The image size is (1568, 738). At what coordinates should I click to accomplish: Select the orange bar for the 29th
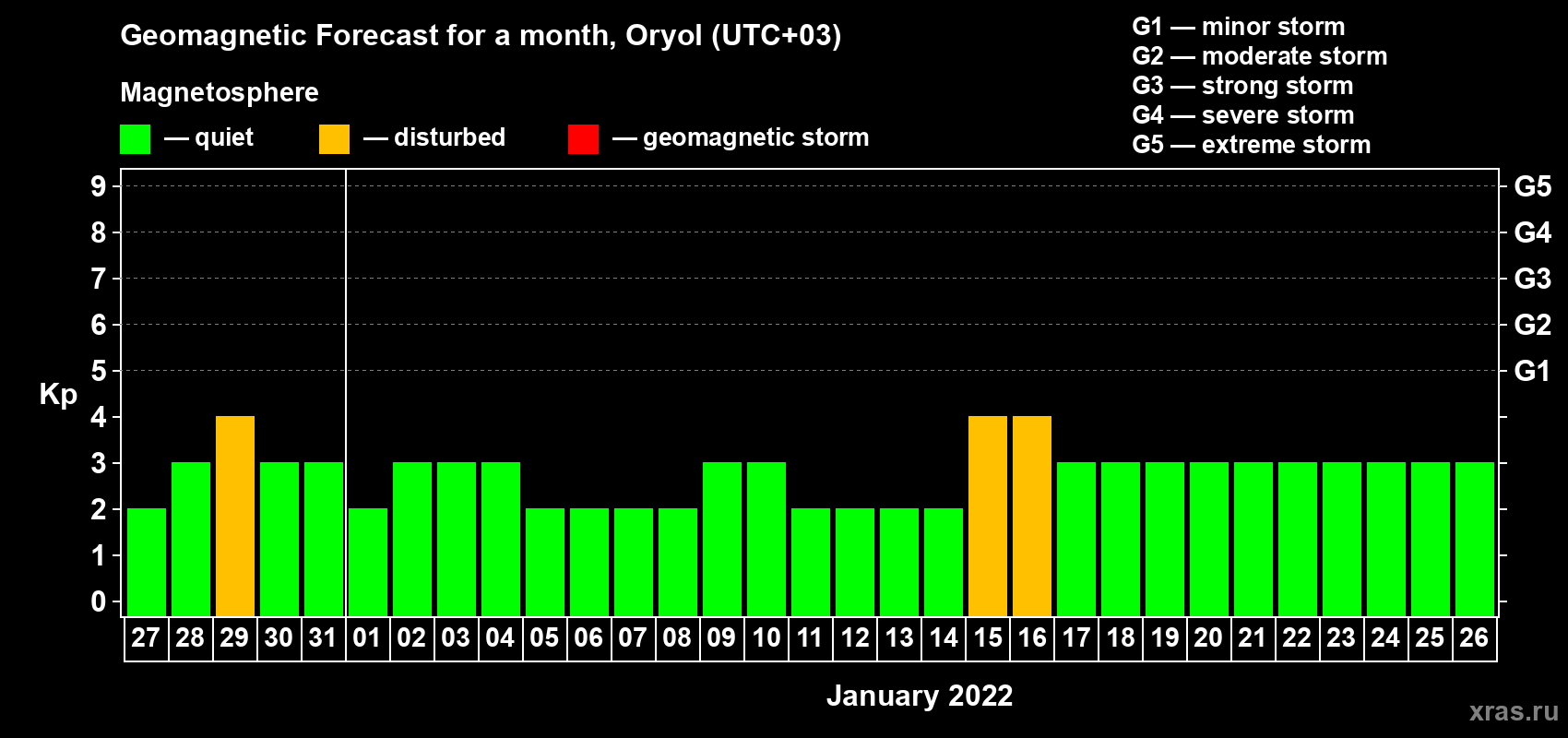click(x=235, y=517)
